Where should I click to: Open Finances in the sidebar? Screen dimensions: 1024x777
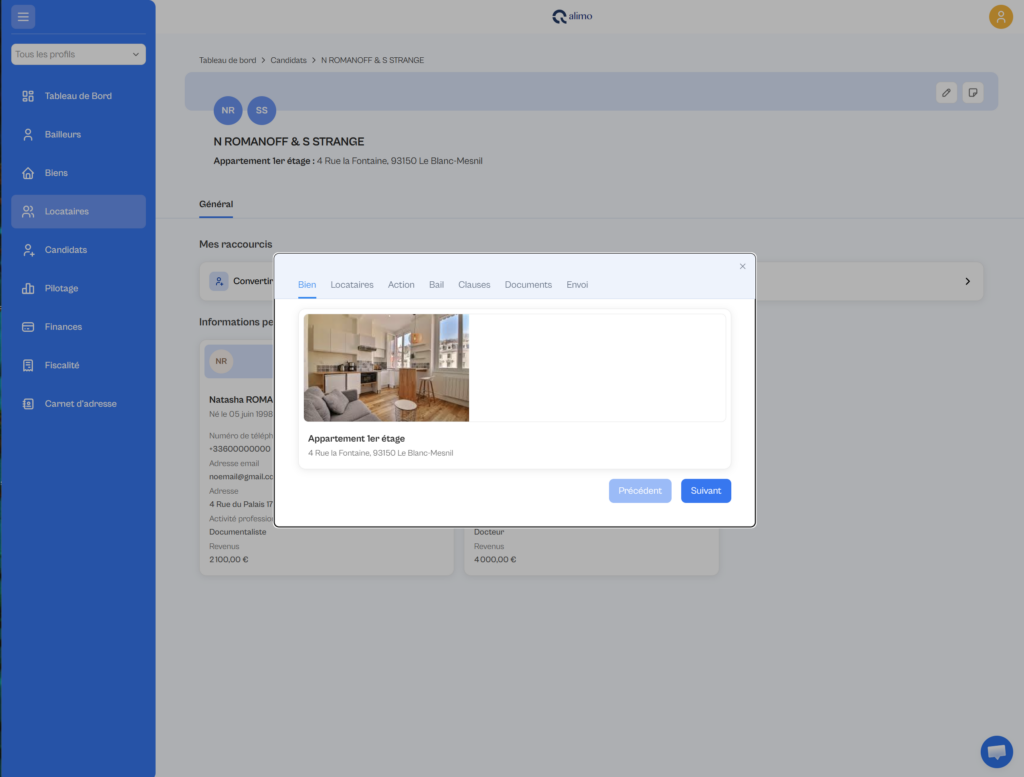(x=78, y=326)
